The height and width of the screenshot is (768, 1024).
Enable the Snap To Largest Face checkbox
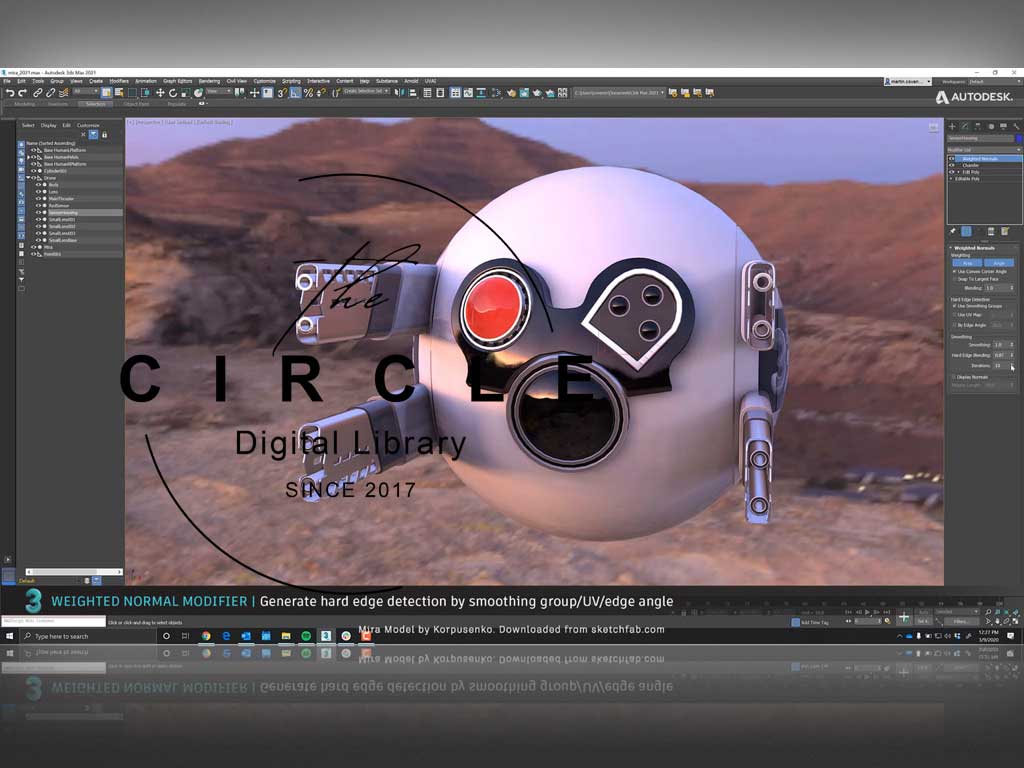point(954,279)
